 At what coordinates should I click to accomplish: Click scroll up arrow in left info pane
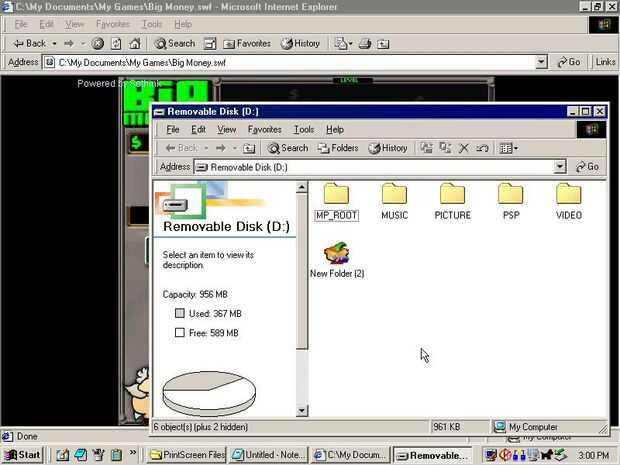[302, 187]
